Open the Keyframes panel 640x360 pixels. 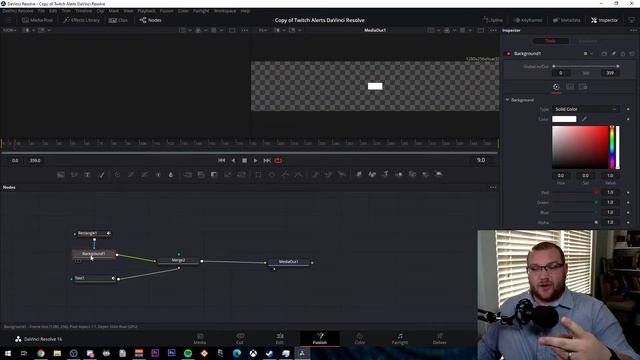point(528,20)
